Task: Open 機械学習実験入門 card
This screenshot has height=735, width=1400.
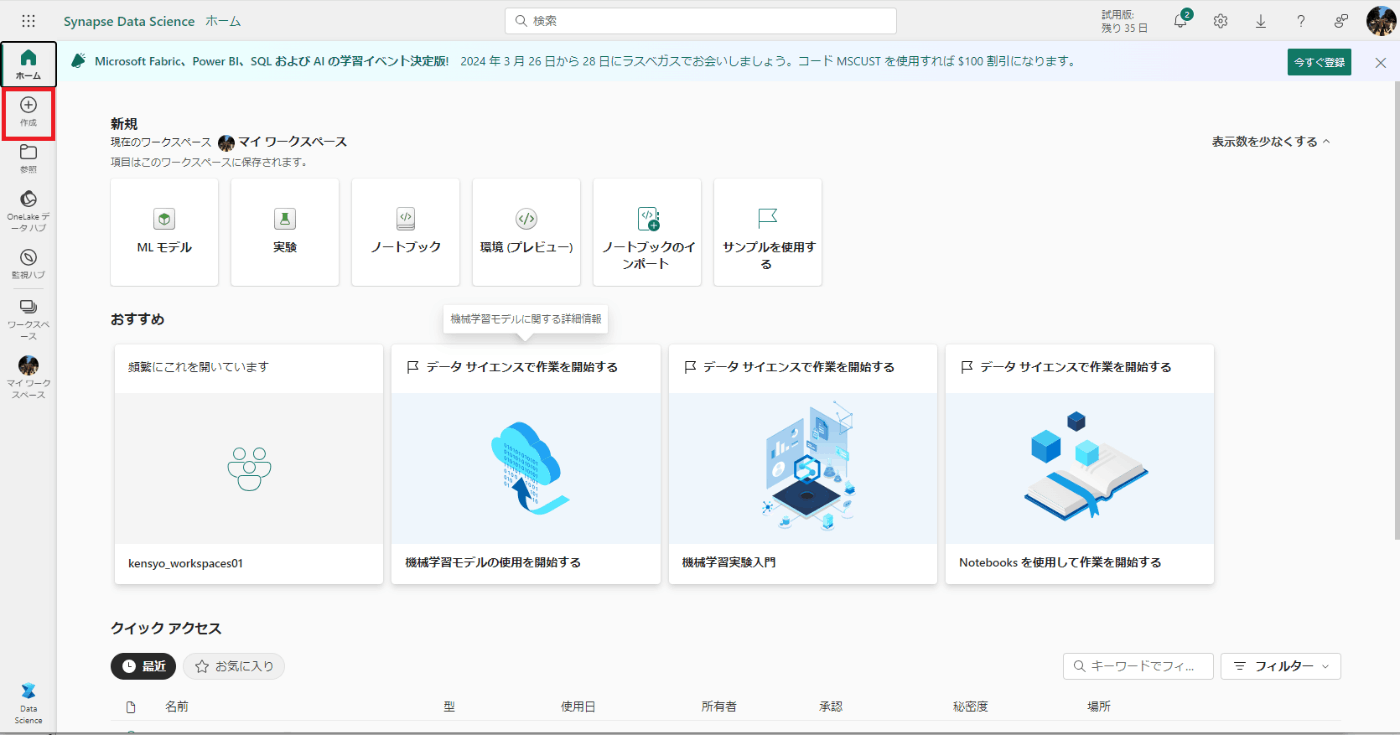Action: tap(803, 464)
